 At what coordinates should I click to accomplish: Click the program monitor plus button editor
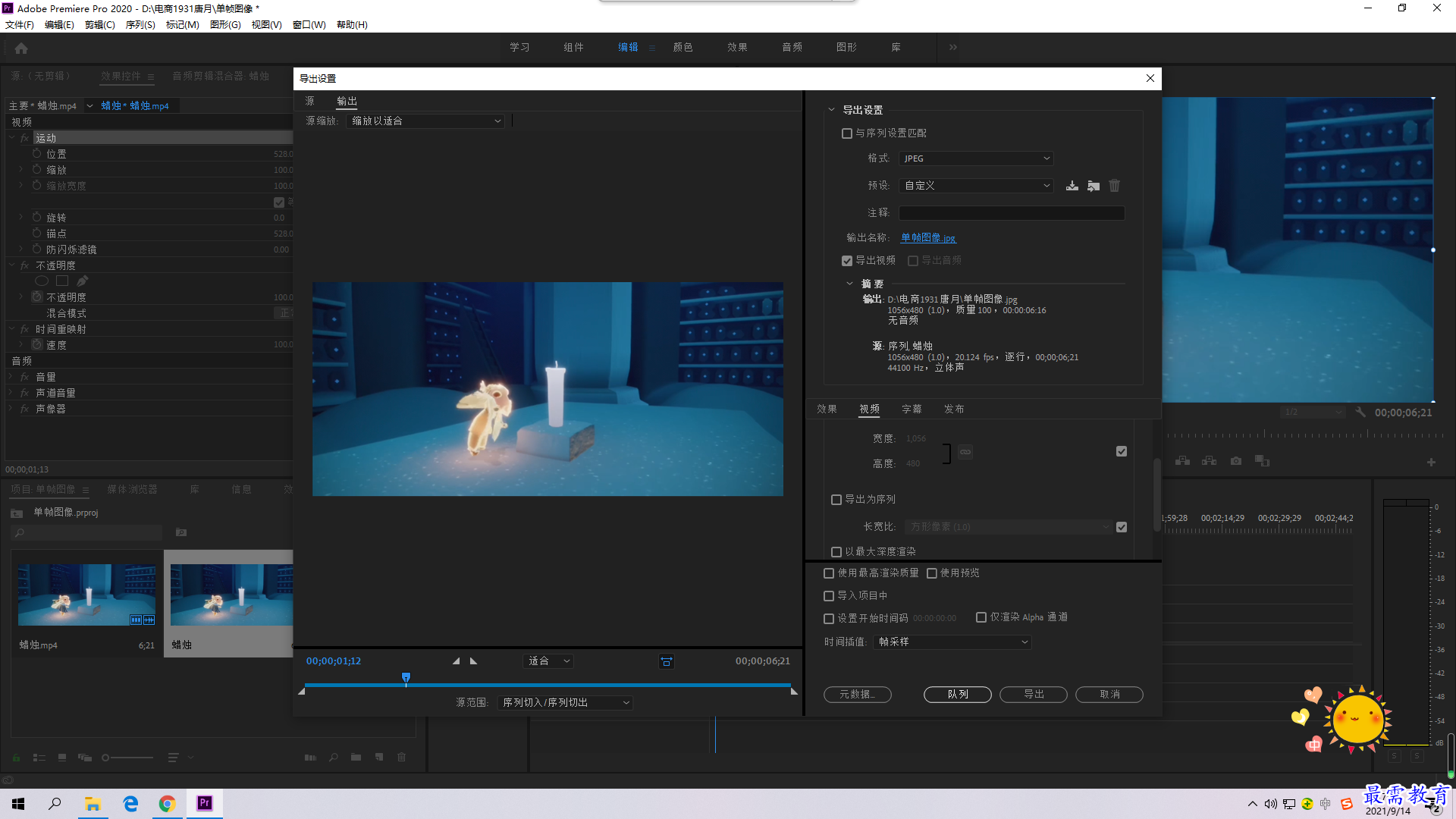[1431, 462]
